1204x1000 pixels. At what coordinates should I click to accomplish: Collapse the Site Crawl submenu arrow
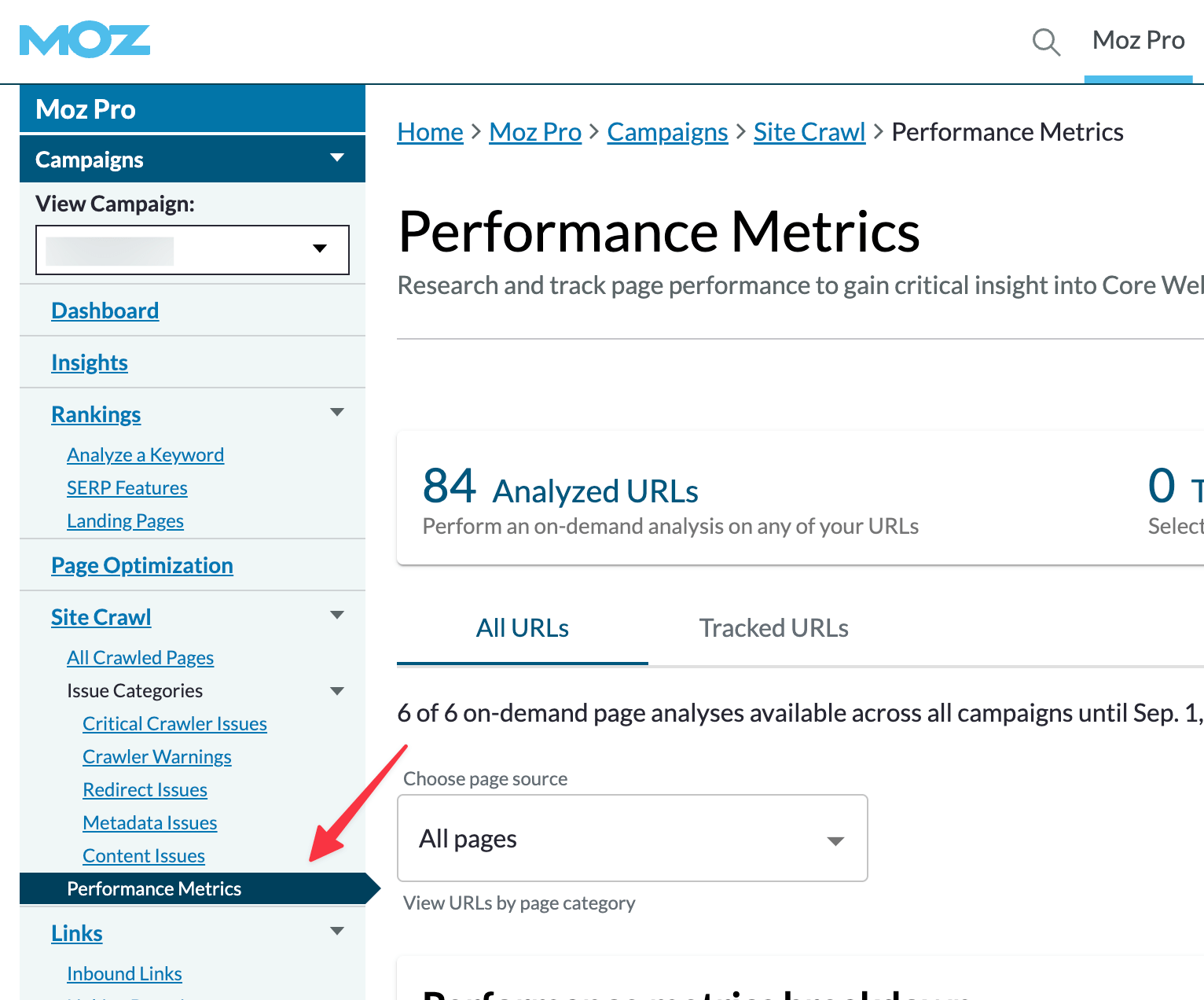337,616
